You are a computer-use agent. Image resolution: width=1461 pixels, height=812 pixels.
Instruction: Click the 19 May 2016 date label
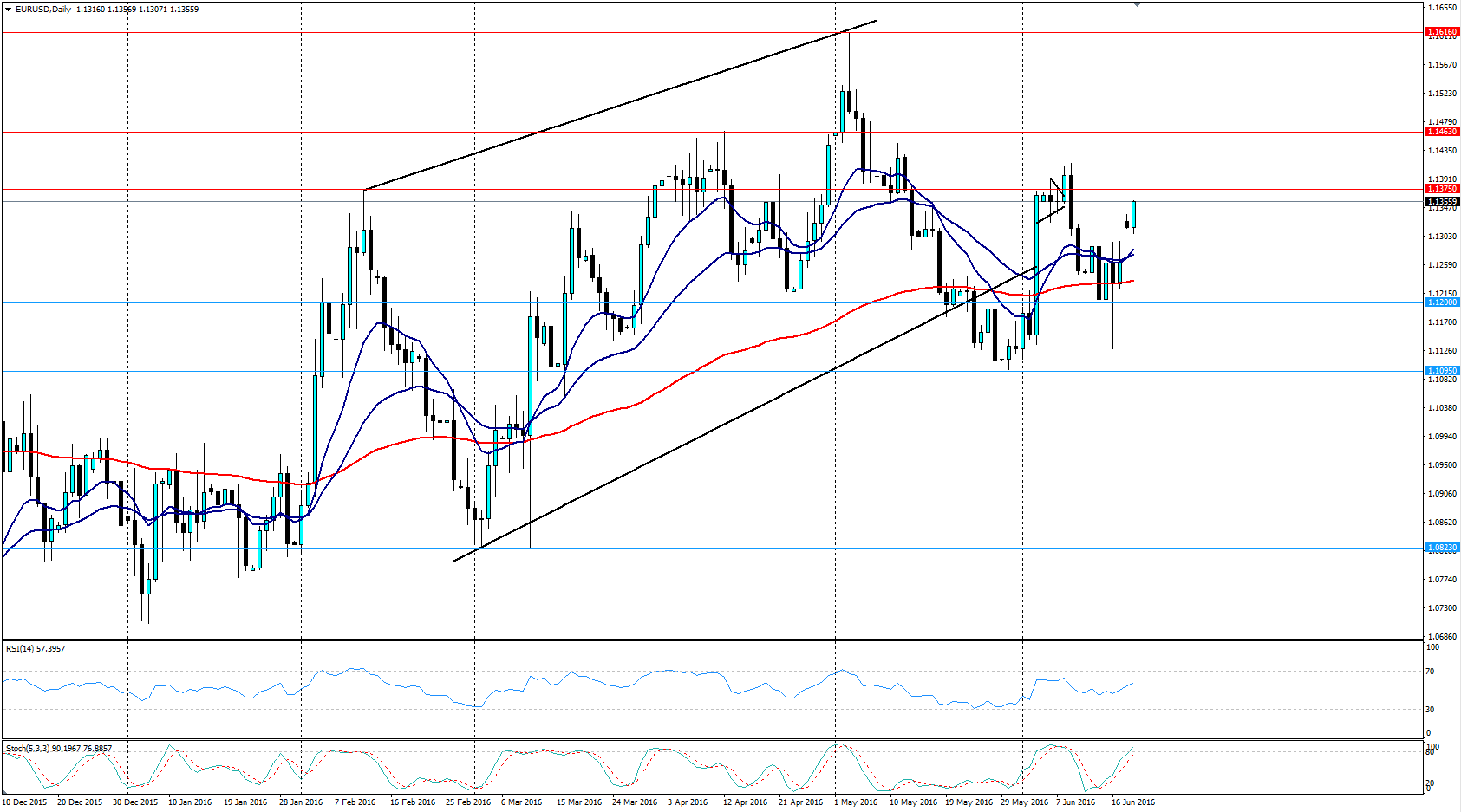click(x=969, y=802)
